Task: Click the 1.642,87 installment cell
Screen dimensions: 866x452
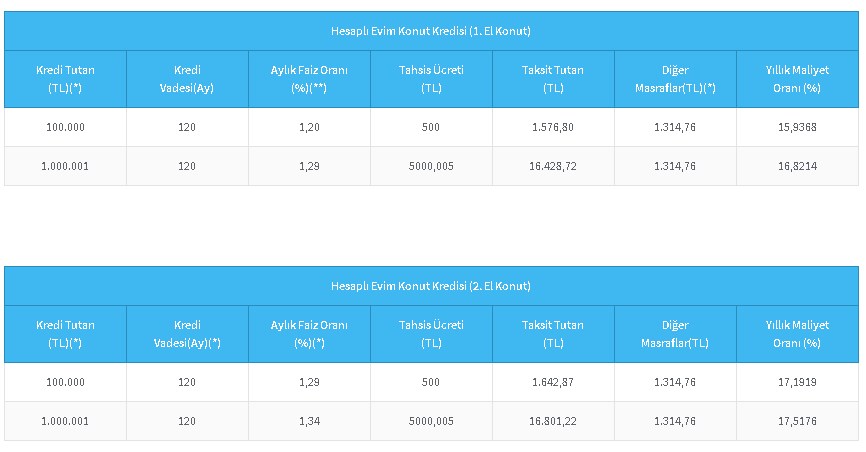Action: tap(553, 383)
